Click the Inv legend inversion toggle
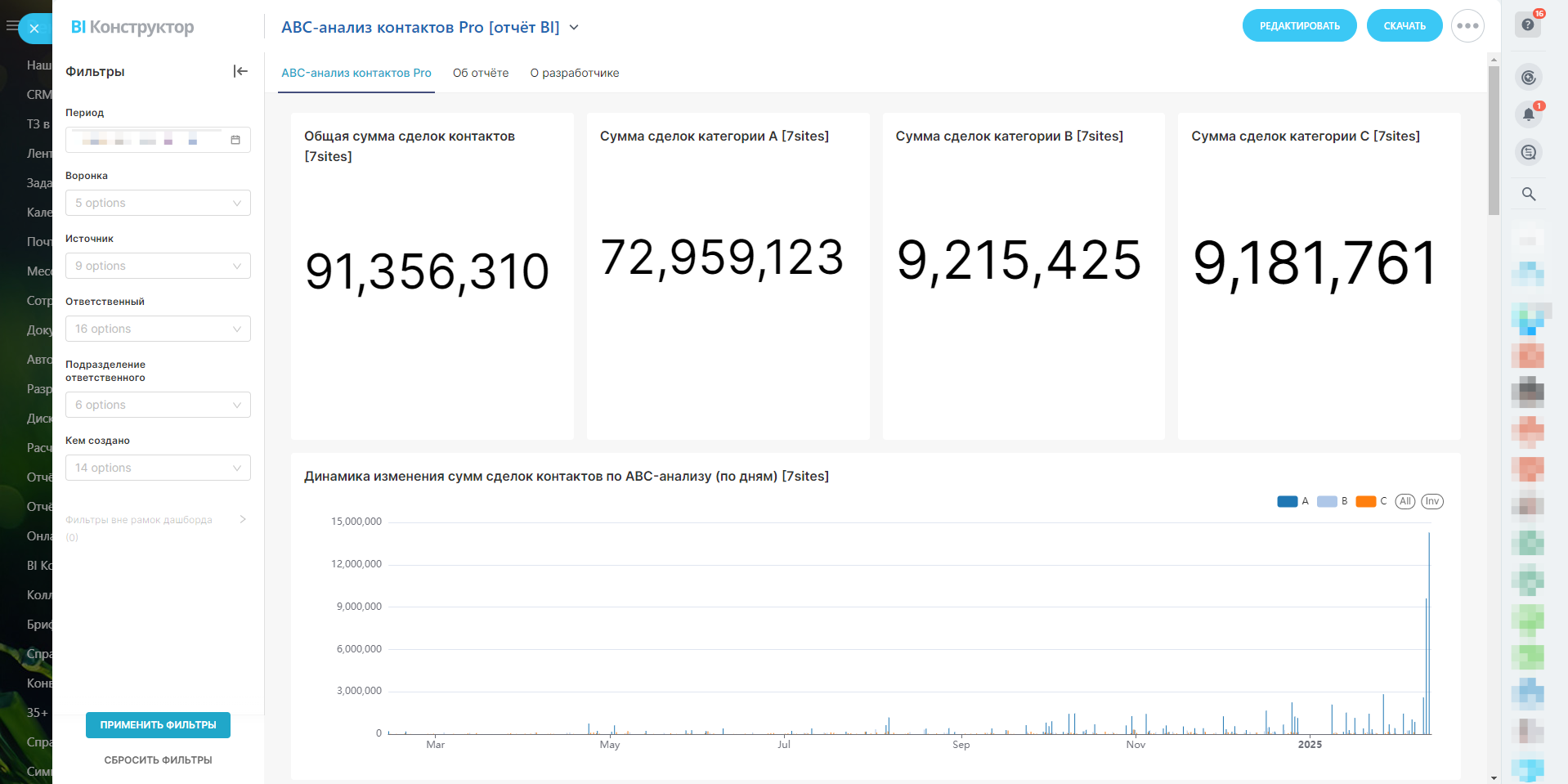1568x784 pixels. point(1431,501)
